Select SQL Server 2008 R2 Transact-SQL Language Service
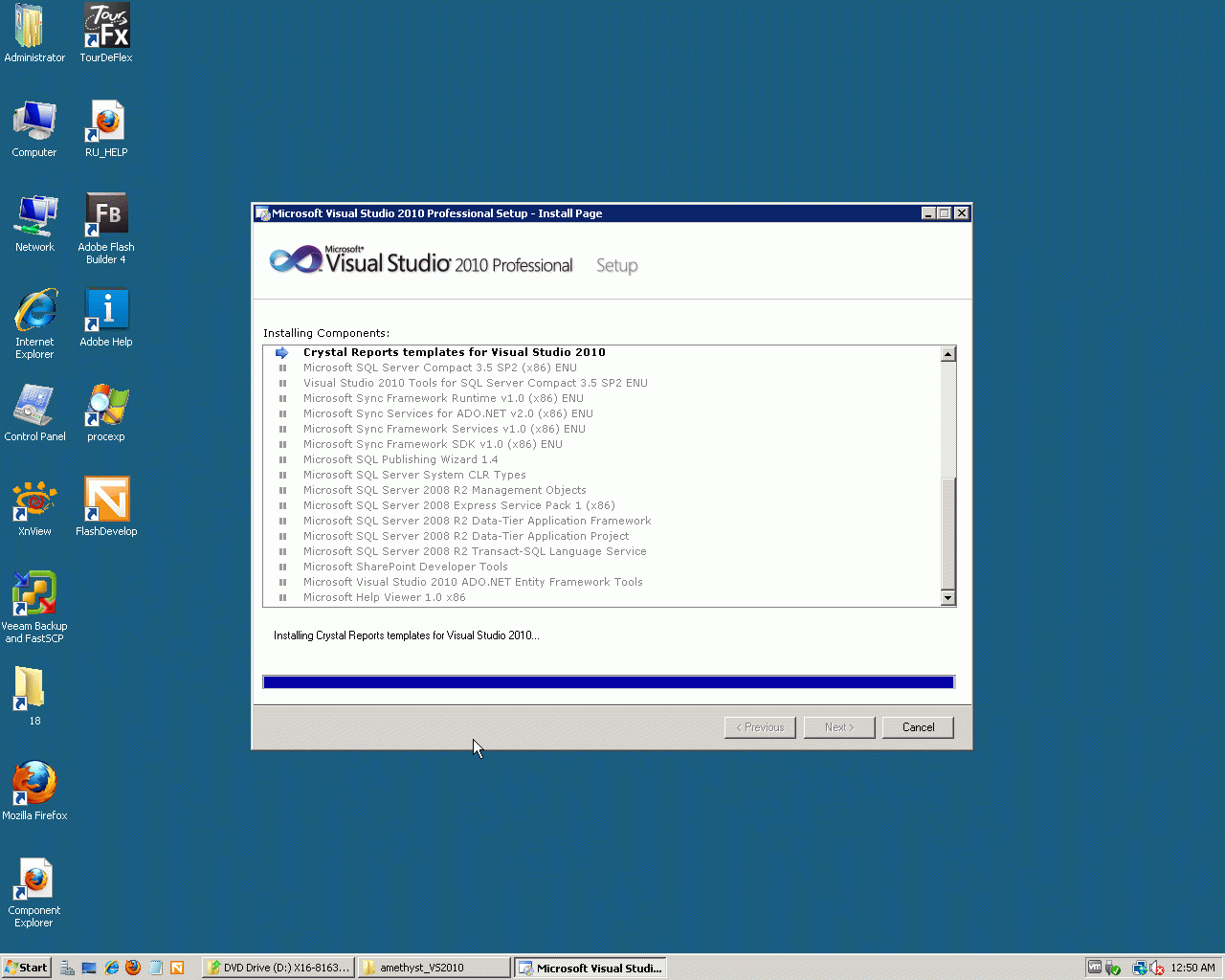Viewport: 1225px width, 980px height. click(x=475, y=551)
